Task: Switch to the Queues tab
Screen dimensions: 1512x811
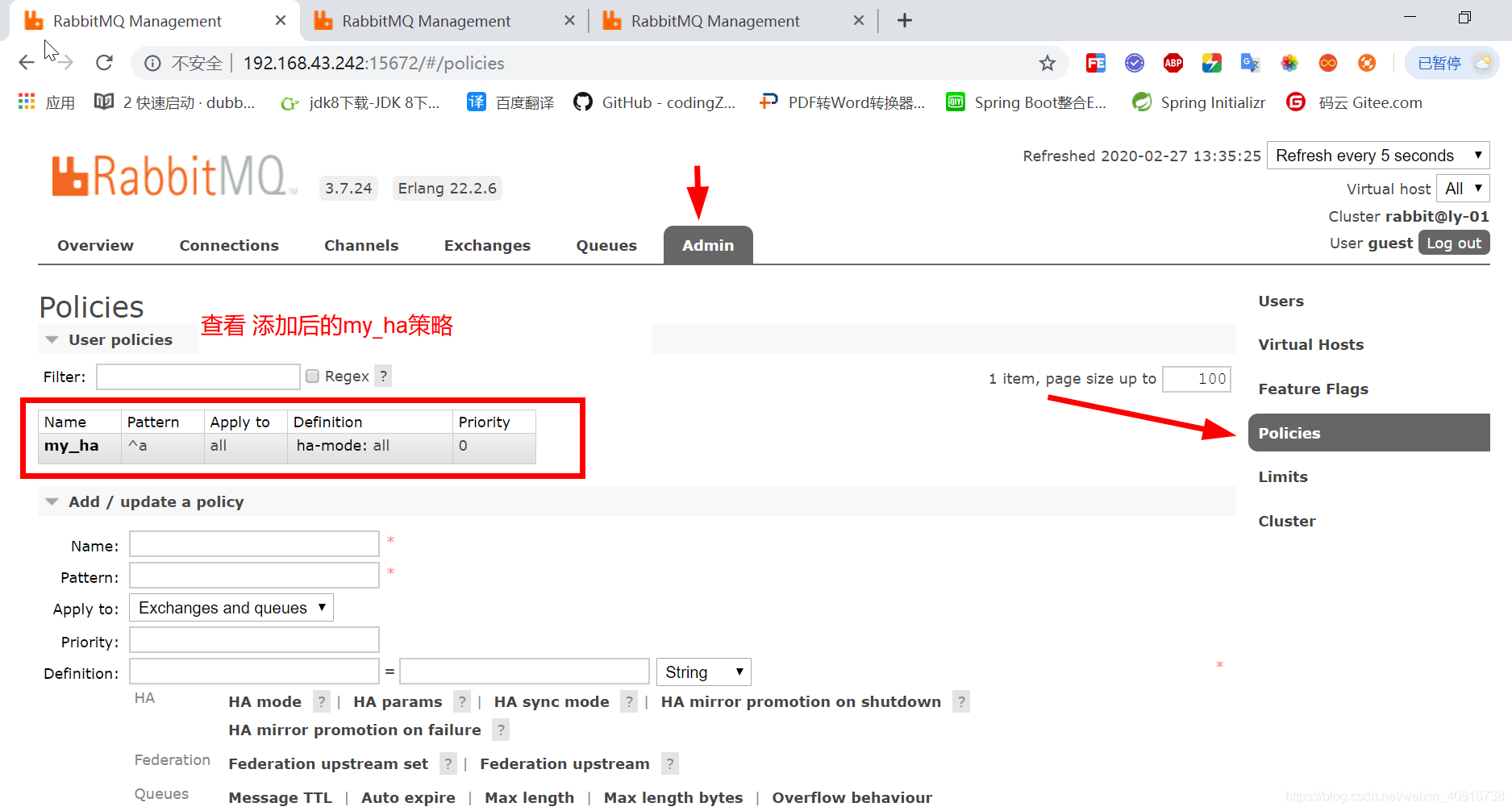Action: 606,245
